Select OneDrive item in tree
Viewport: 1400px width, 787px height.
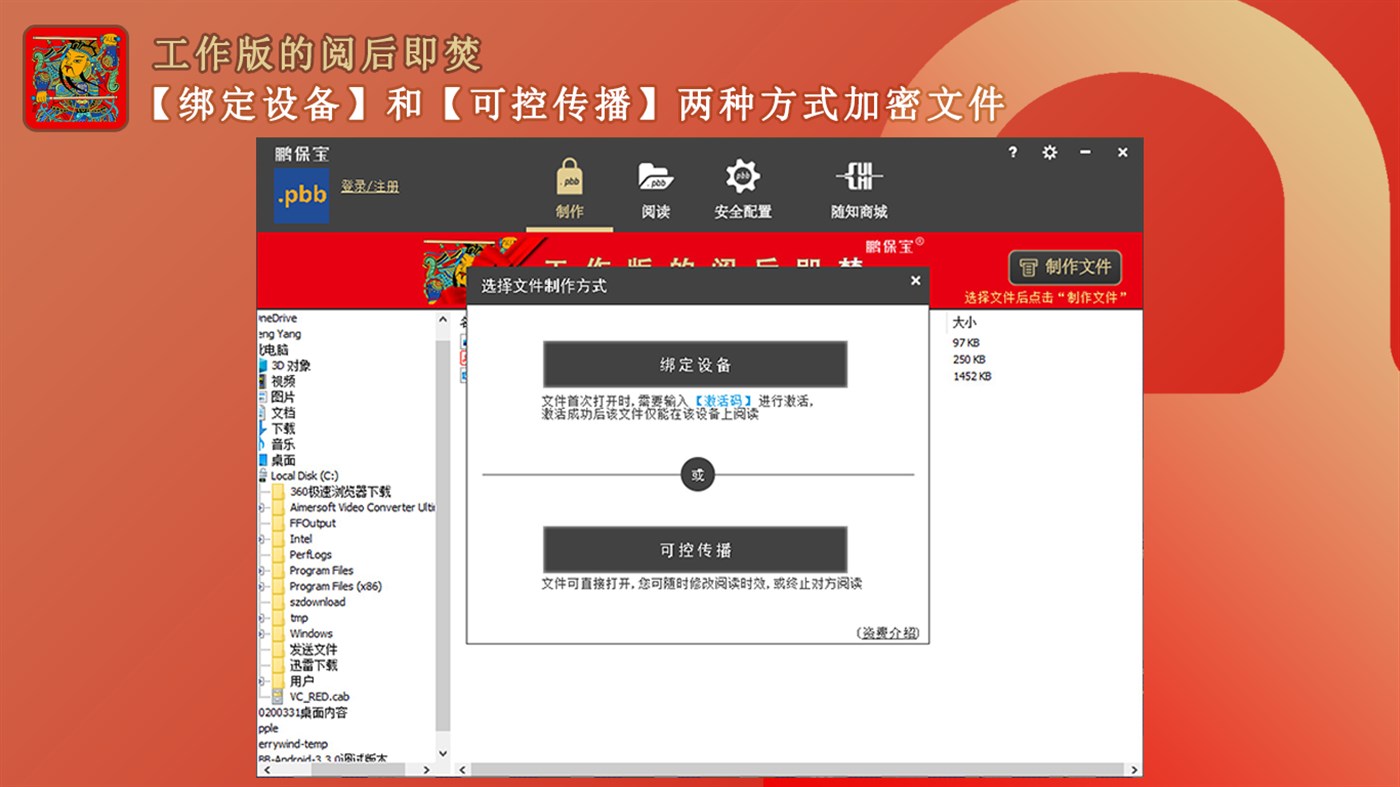pos(277,318)
